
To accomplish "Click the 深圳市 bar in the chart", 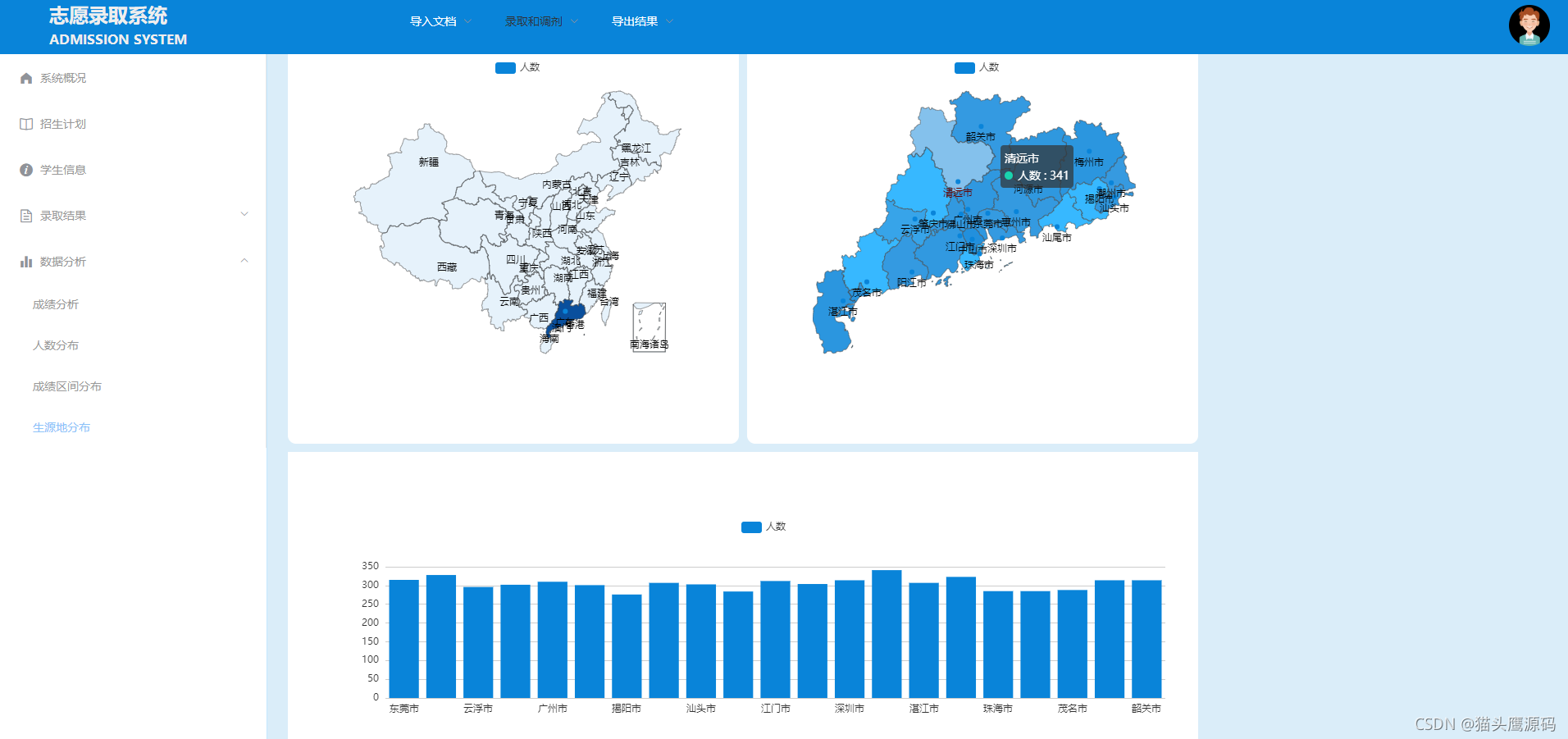I will tap(850, 639).
